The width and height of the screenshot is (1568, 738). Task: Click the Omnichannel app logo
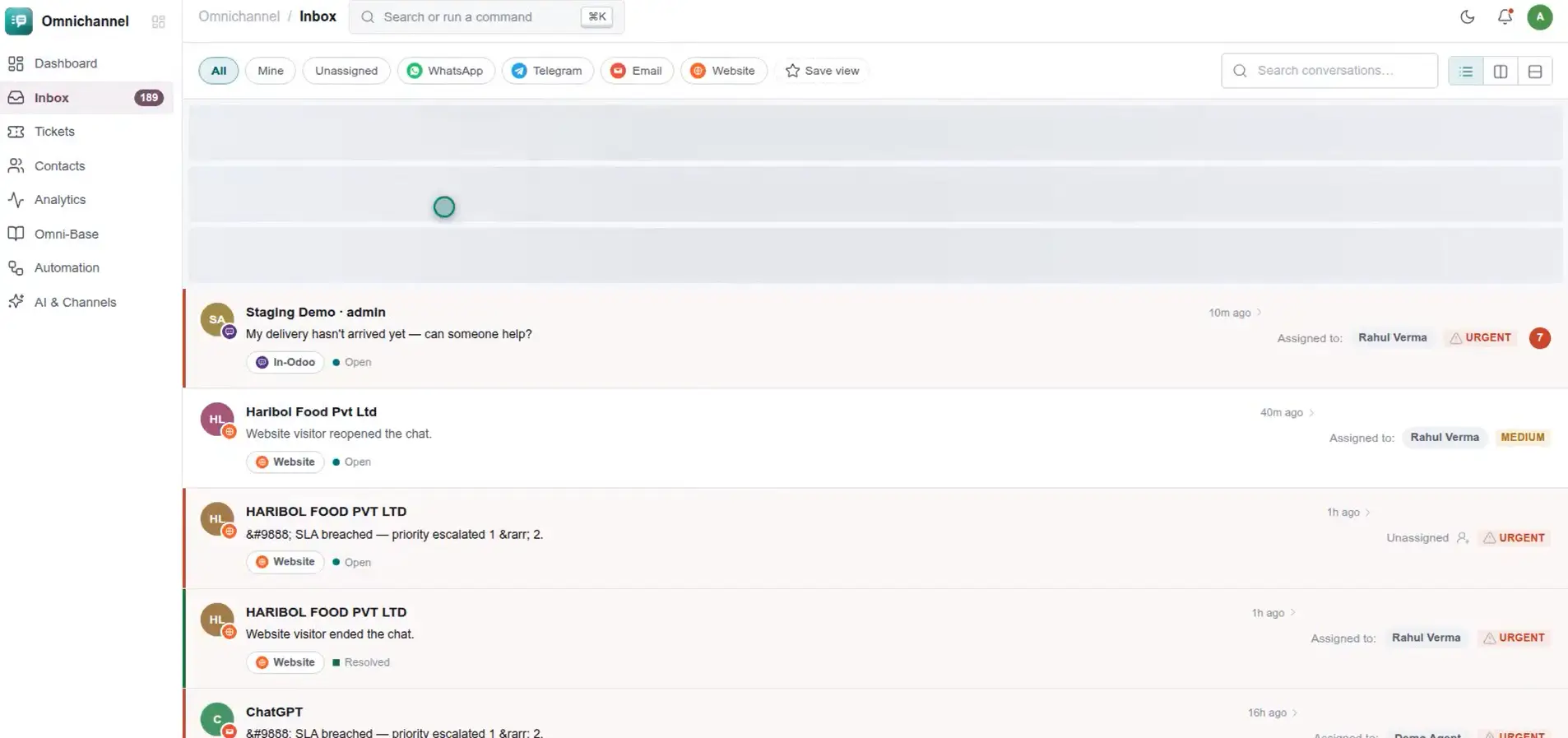click(18, 21)
